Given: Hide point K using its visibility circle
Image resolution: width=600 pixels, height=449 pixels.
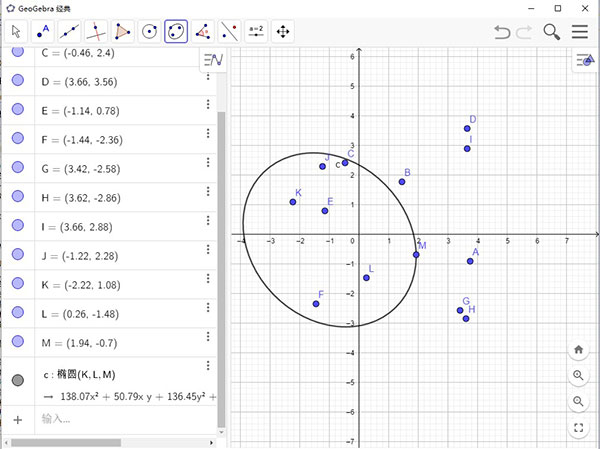Looking at the screenshot, I should 18,283.
